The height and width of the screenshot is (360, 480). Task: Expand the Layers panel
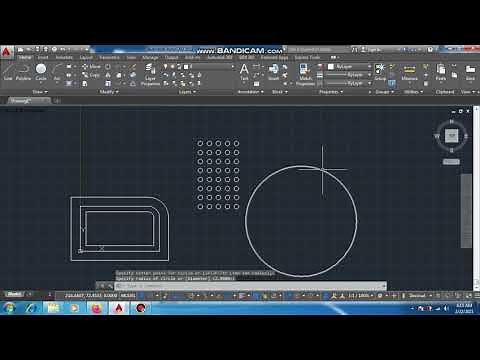(x=187, y=92)
